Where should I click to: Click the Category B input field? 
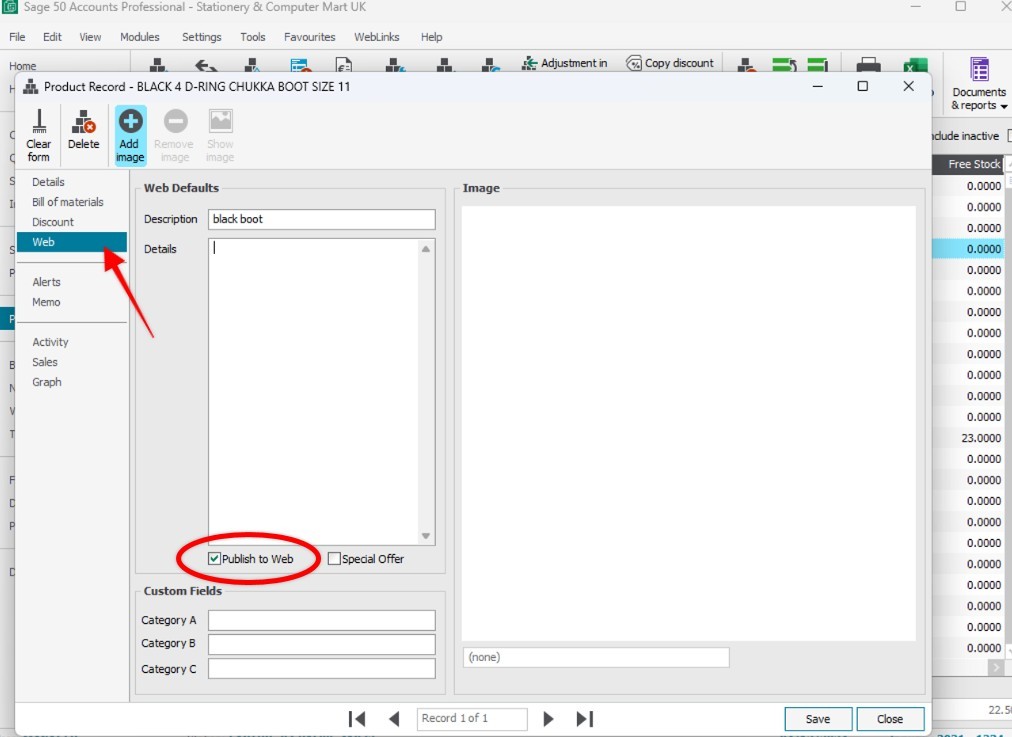pyautogui.click(x=321, y=644)
